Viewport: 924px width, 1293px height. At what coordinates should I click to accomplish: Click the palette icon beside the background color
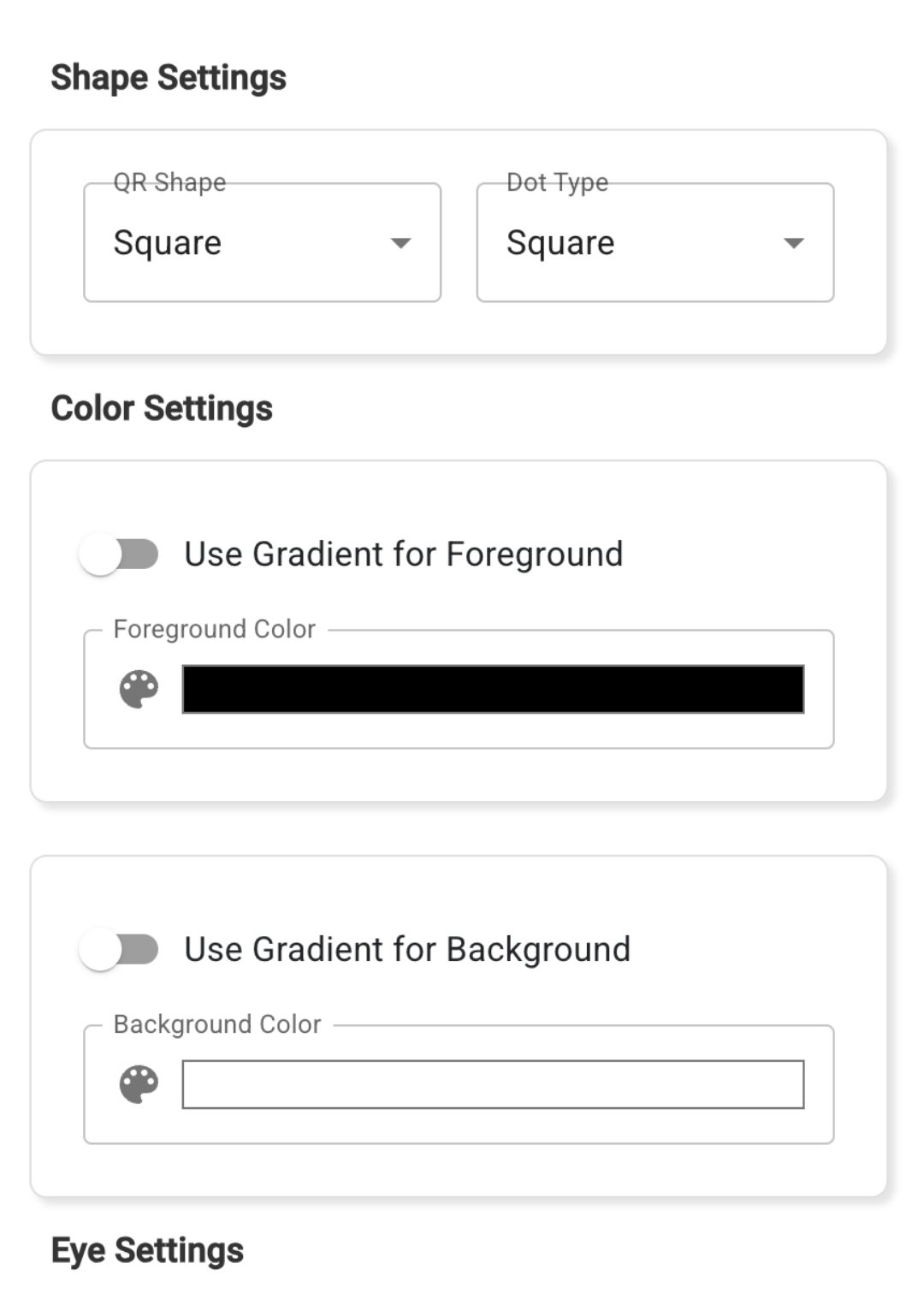click(x=139, y=1084)
